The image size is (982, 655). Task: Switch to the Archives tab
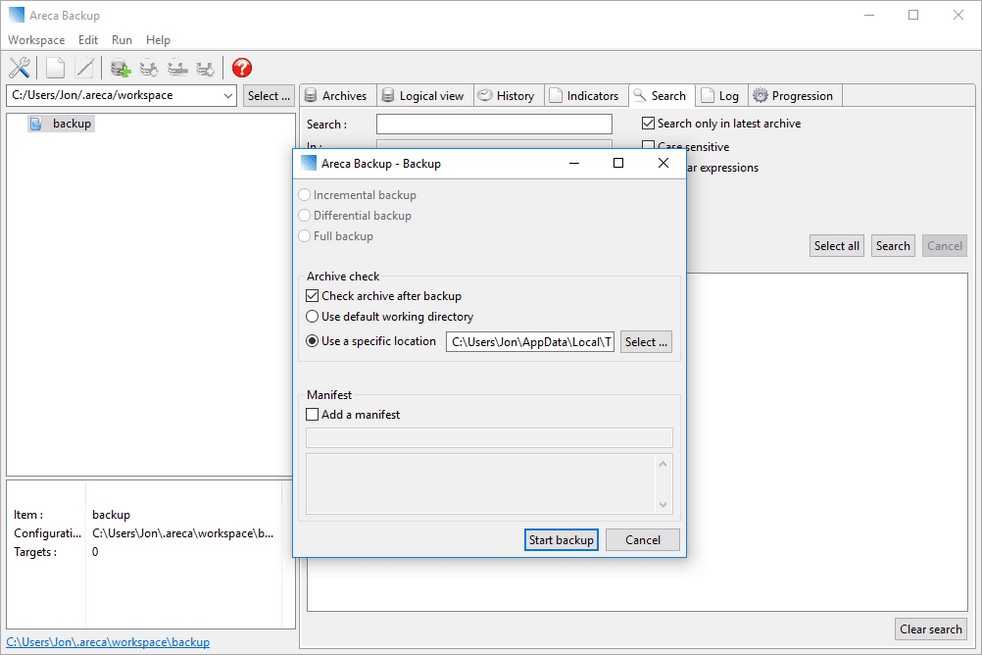[336, 96]
